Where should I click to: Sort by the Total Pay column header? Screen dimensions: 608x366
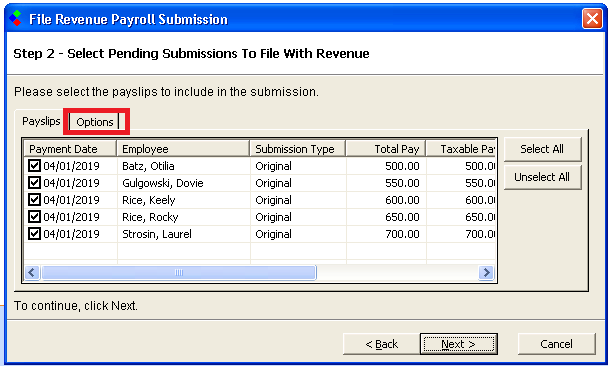coord(386,149)
